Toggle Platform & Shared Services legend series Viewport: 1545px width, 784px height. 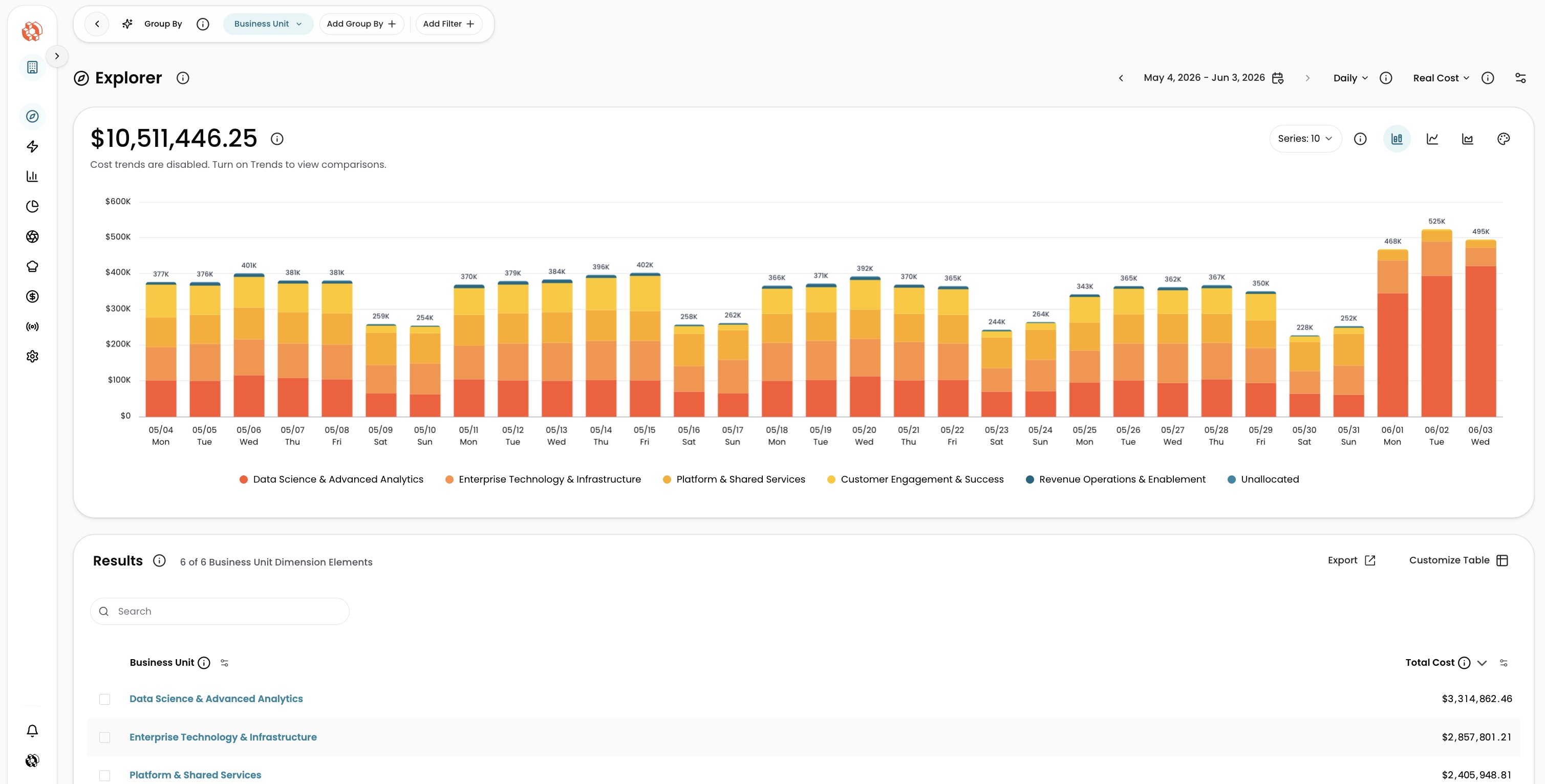click(x=734, y=479)
